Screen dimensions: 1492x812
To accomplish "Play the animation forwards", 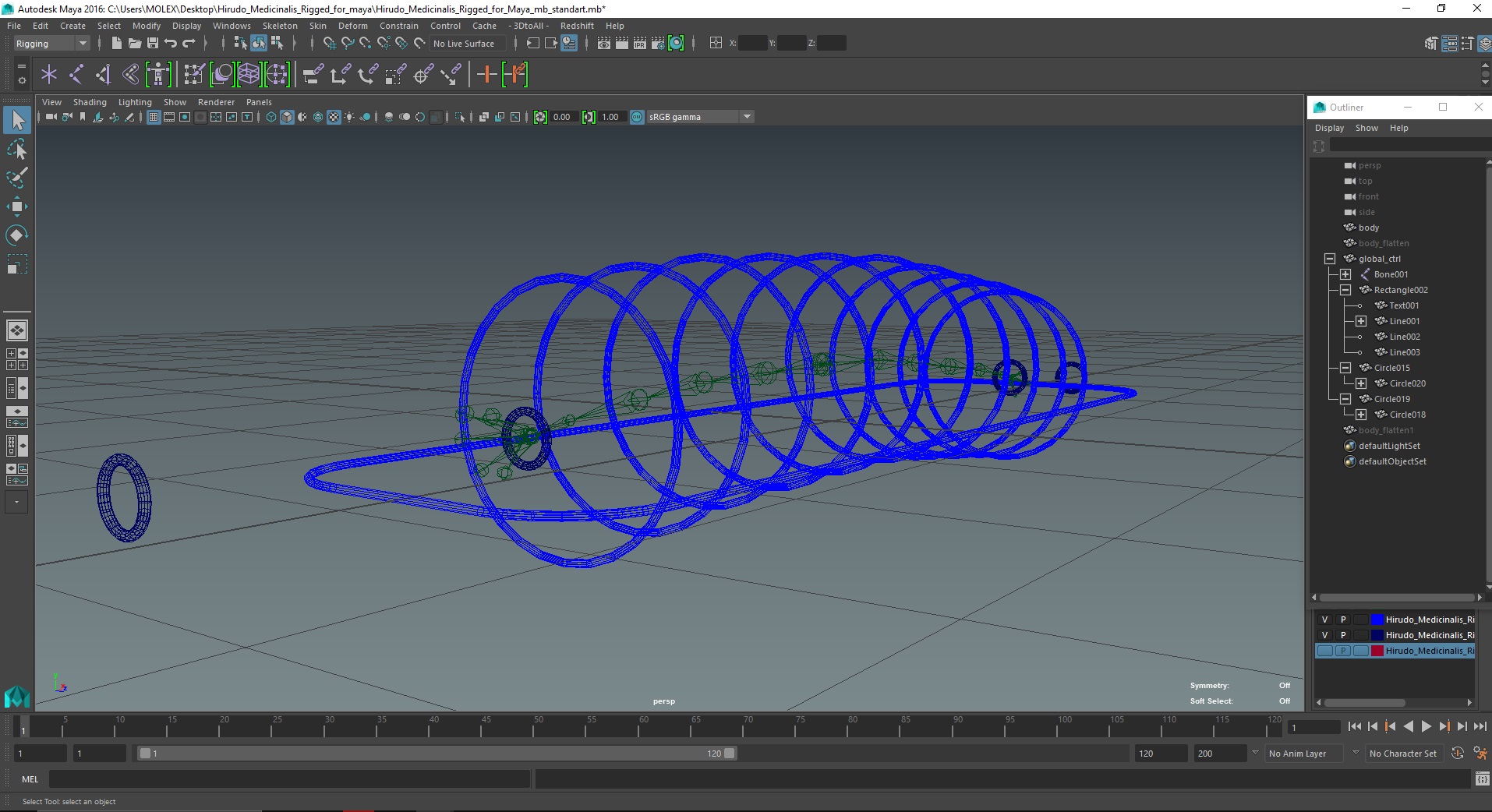I will point(1426,726).
